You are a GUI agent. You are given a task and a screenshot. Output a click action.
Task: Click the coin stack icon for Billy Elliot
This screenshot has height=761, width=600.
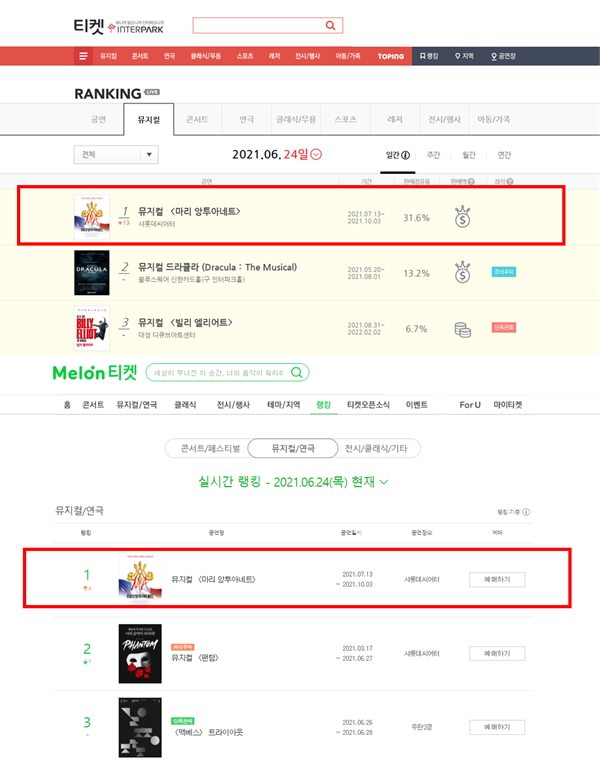coord(463,330)
